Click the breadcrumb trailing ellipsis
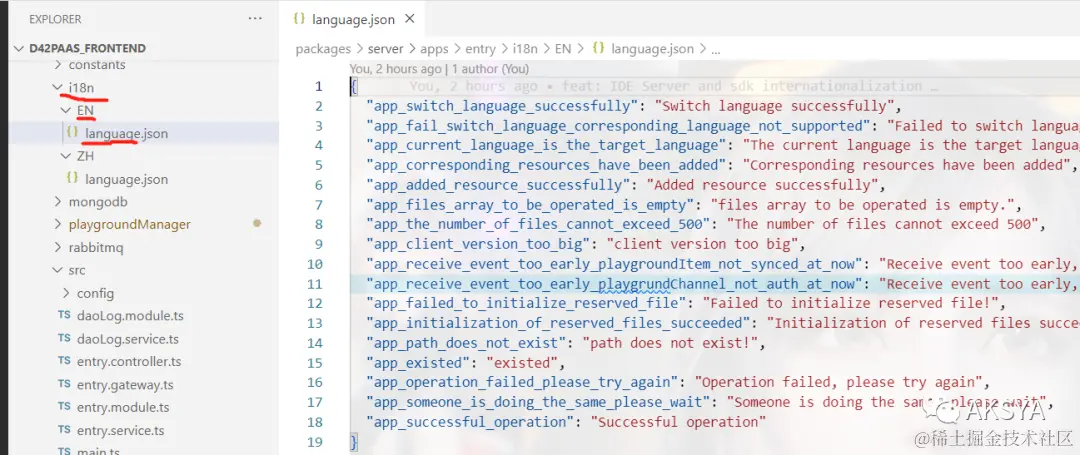 pyautogui.click(x=715, y=49)
